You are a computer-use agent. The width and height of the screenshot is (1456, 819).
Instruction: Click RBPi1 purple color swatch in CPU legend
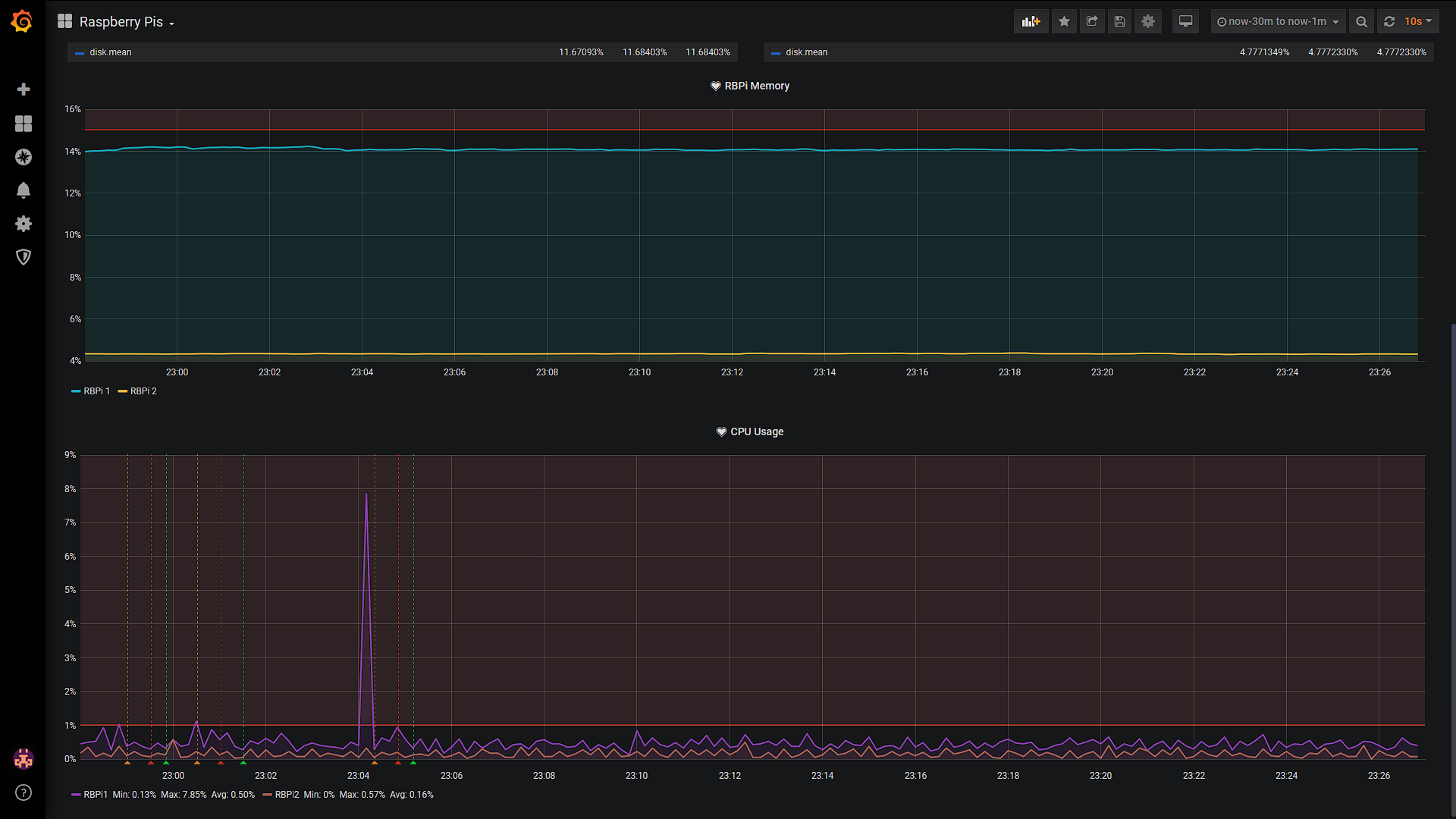pos(76,795)
